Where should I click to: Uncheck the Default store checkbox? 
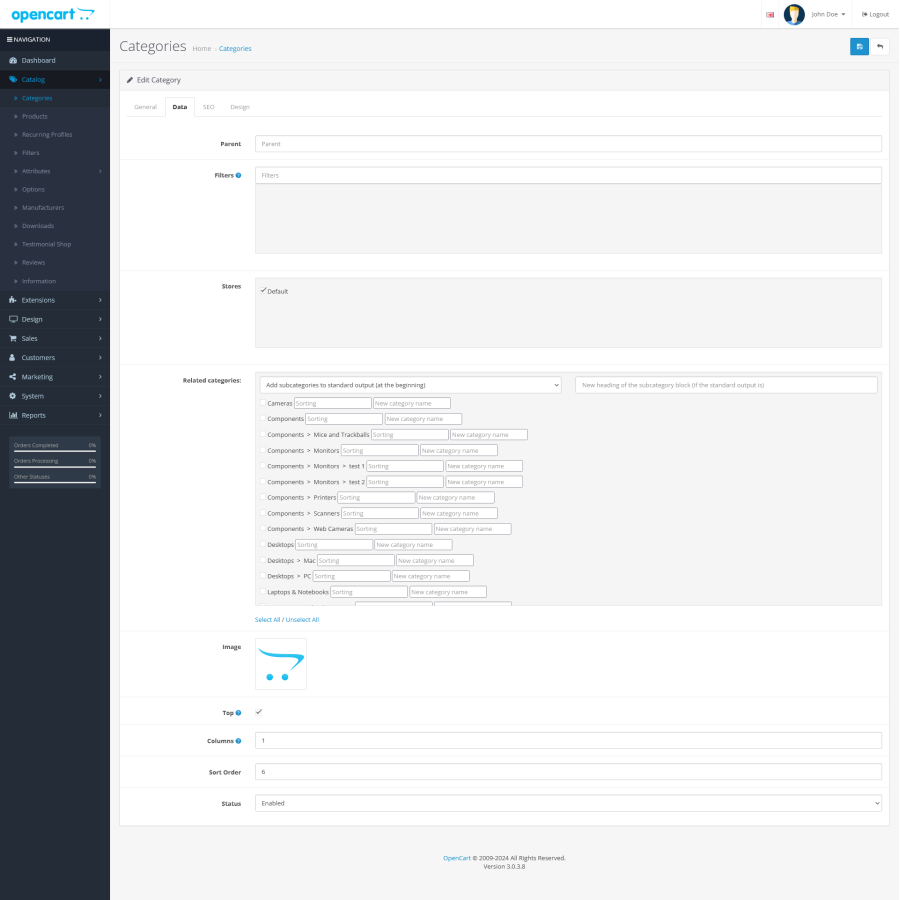tap(263, 291)
